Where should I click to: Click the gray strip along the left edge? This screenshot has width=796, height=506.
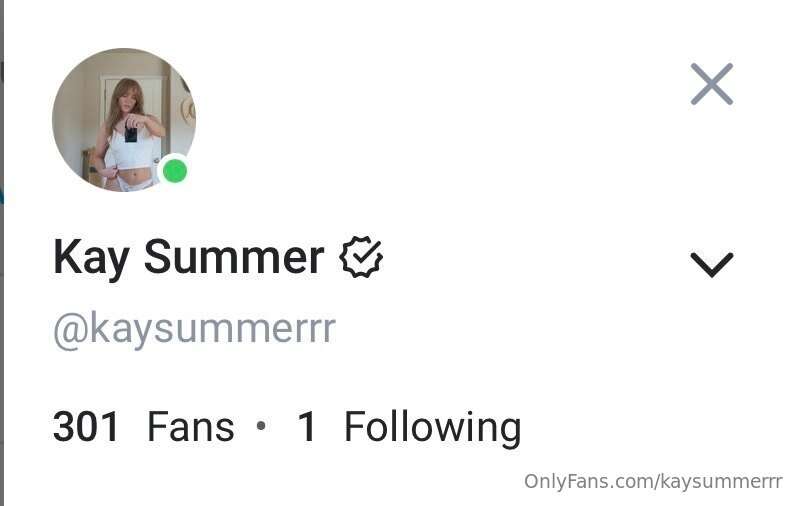click(x=2, y=253)
